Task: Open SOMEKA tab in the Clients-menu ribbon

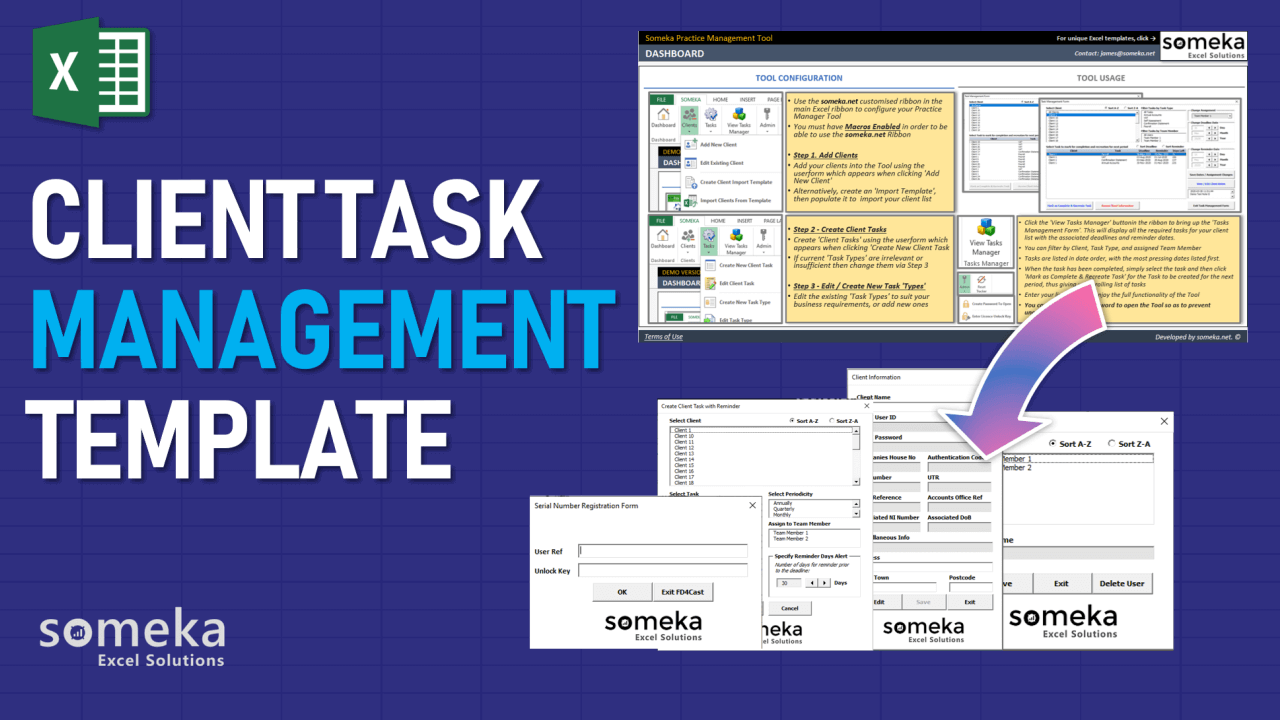Action: click(x=691, y=99)
